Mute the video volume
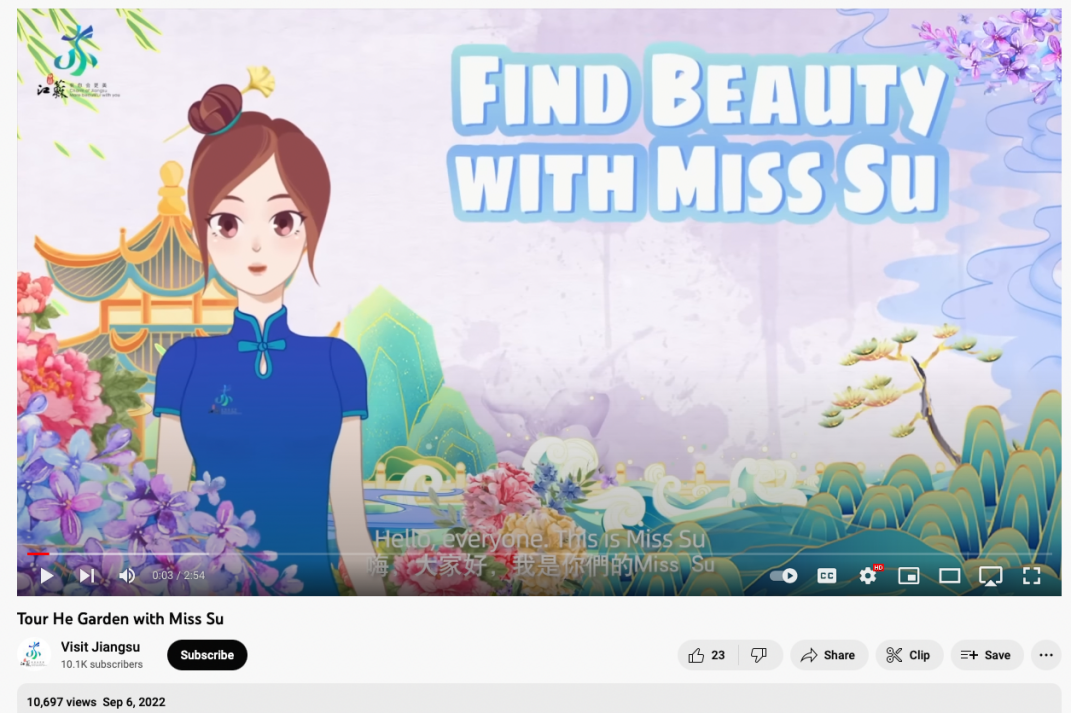Screen dimensions: 1071x713 (x=127, y=576)
